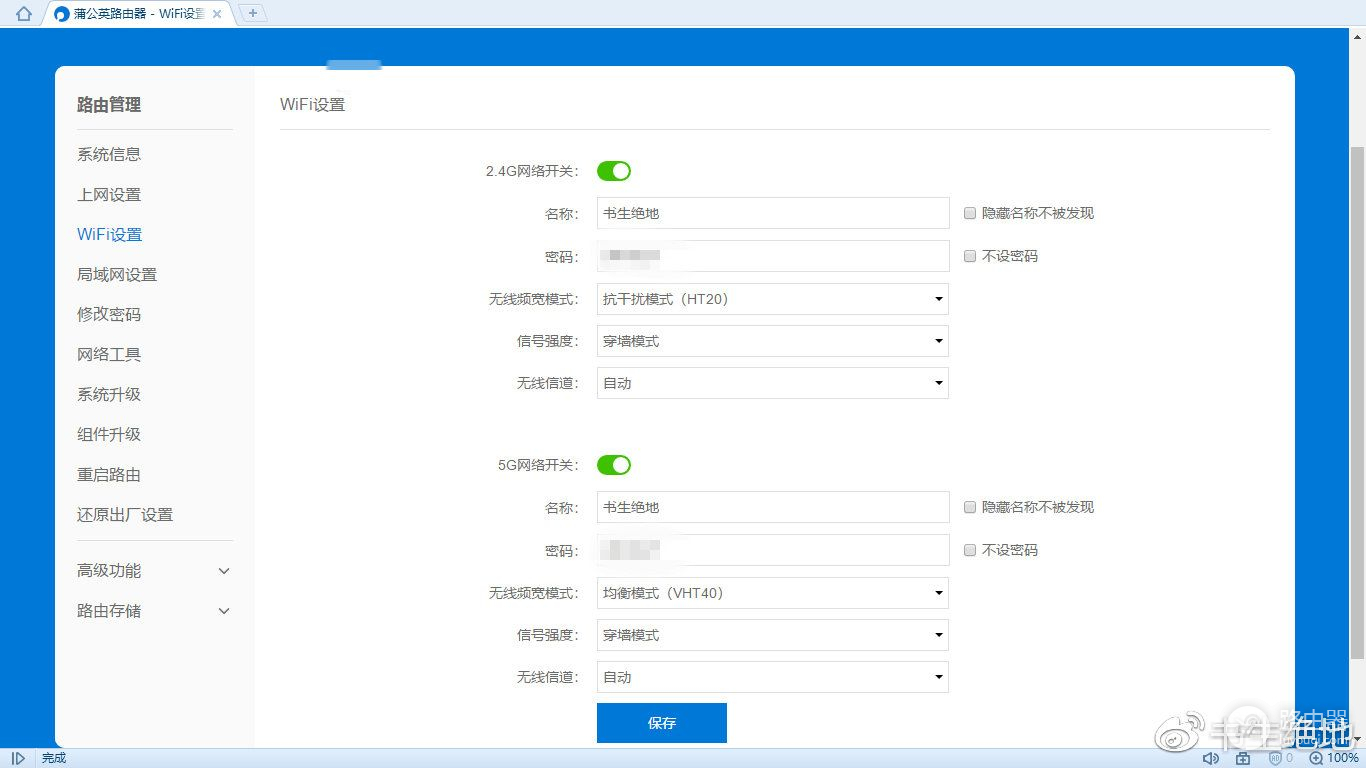Open 2.4G 信号强度 dropdown

click(773, 341)
